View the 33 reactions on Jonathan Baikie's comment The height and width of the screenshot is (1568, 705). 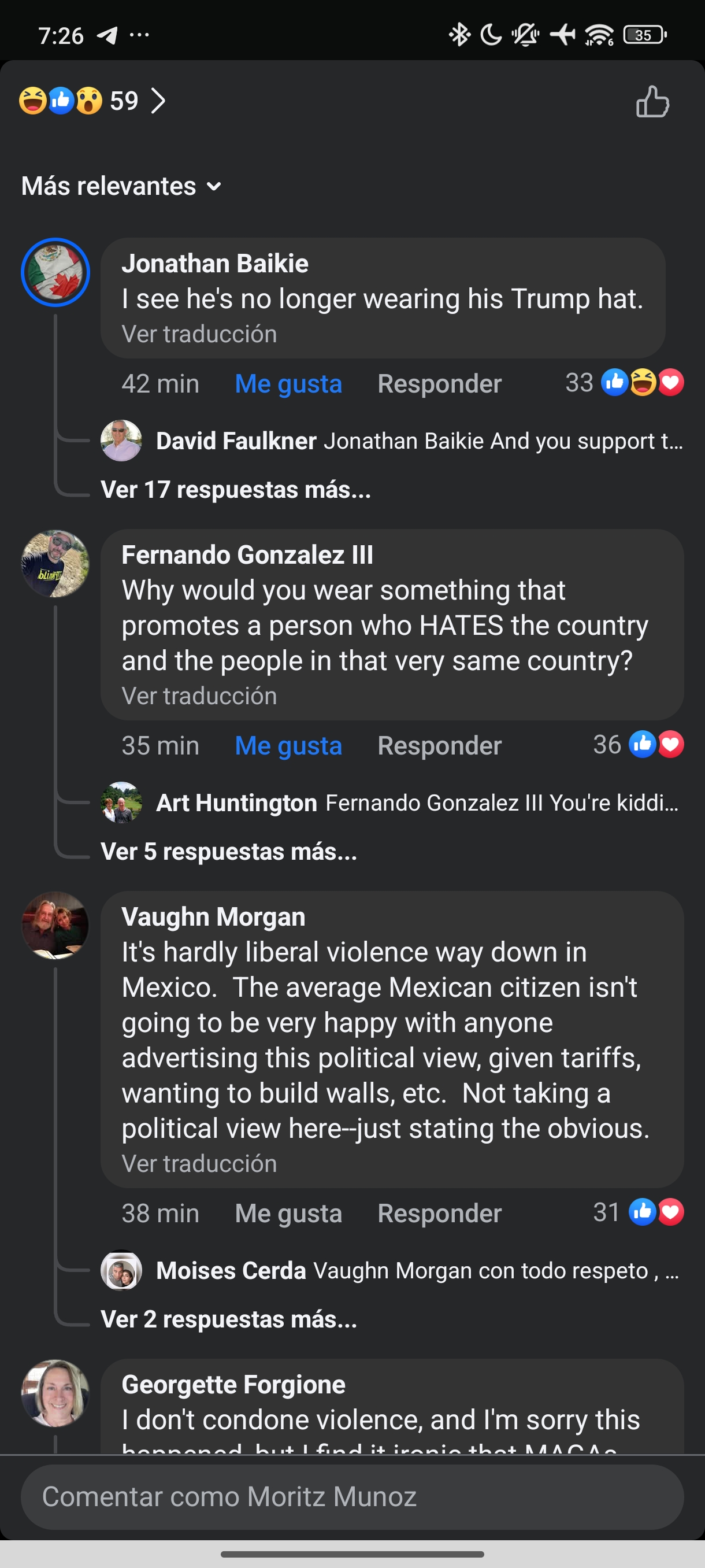coord(624,383)
